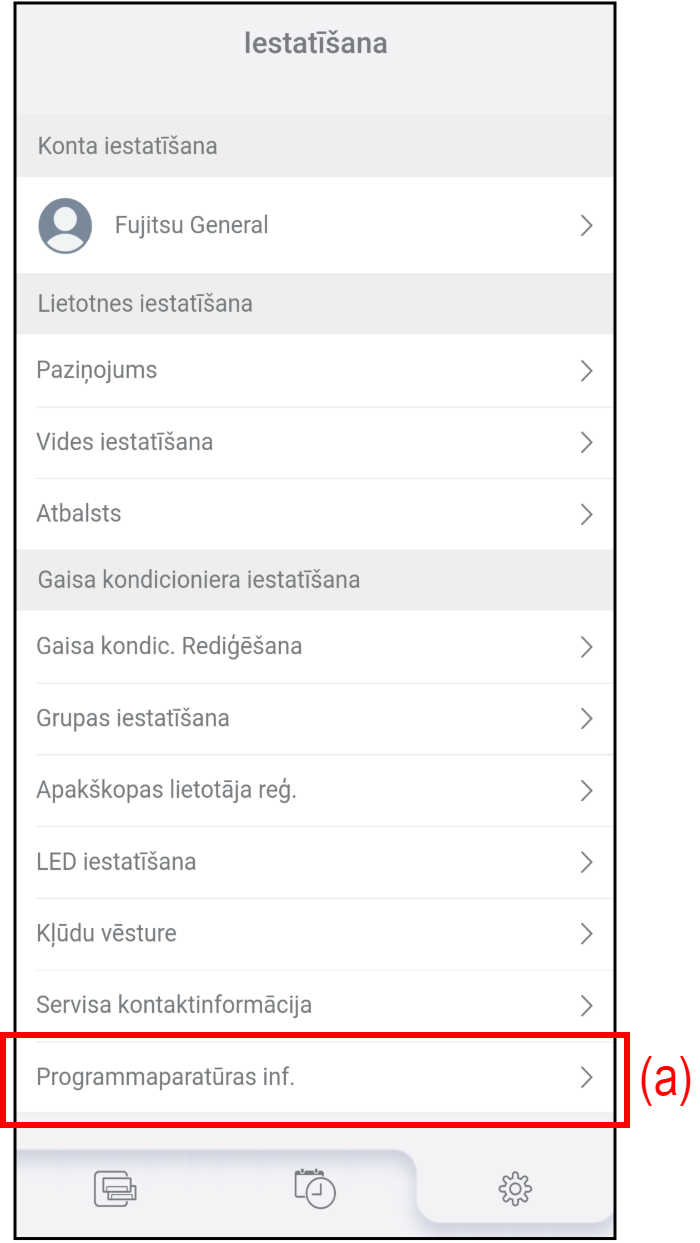Screen dimensions: 700x1243
Task: Tap the arrow next to LED iestatīšana
Action: tap(587, 862)
